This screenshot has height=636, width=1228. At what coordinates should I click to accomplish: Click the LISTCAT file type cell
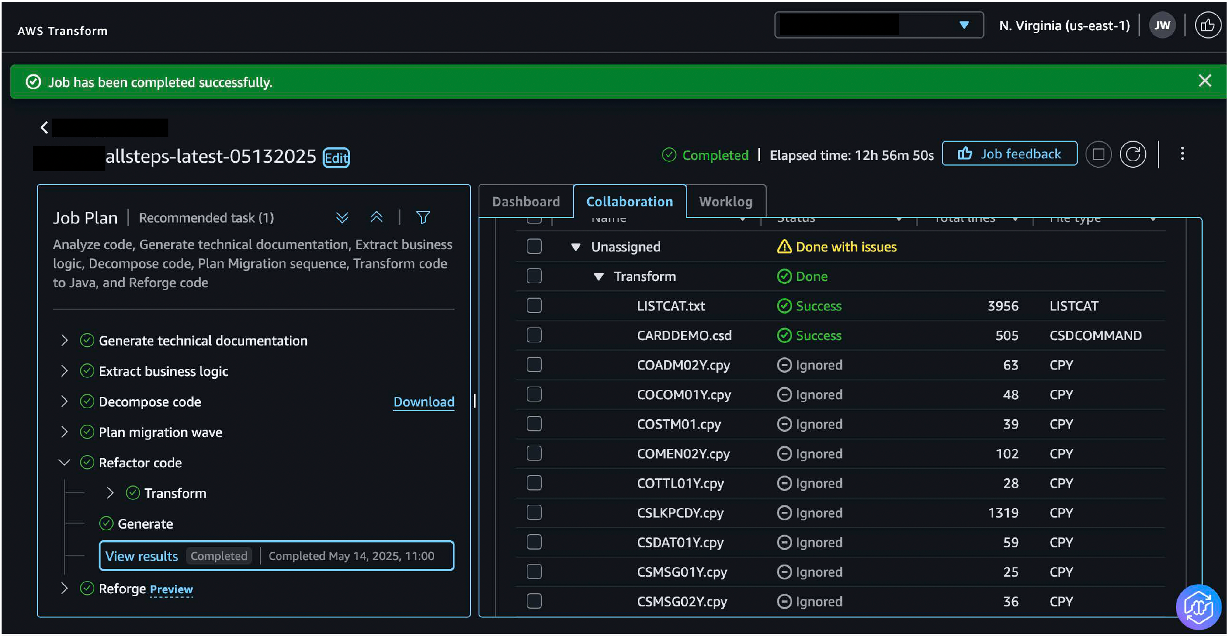point(1076,306)
